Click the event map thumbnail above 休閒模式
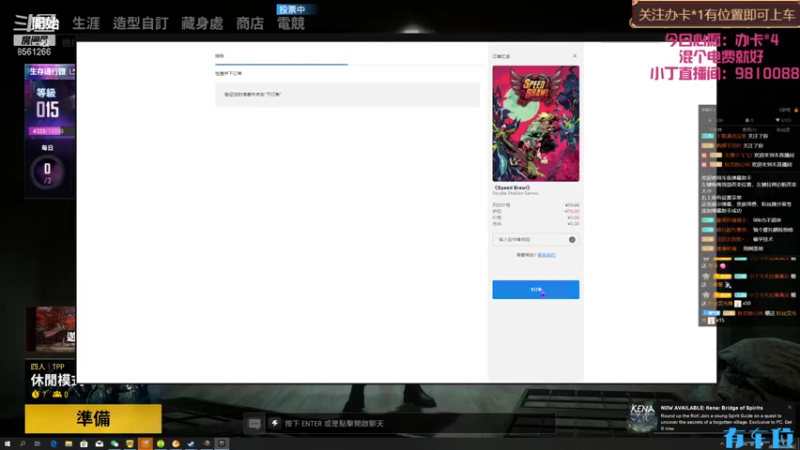Screen dimensions: 800x450 (51, 330)
